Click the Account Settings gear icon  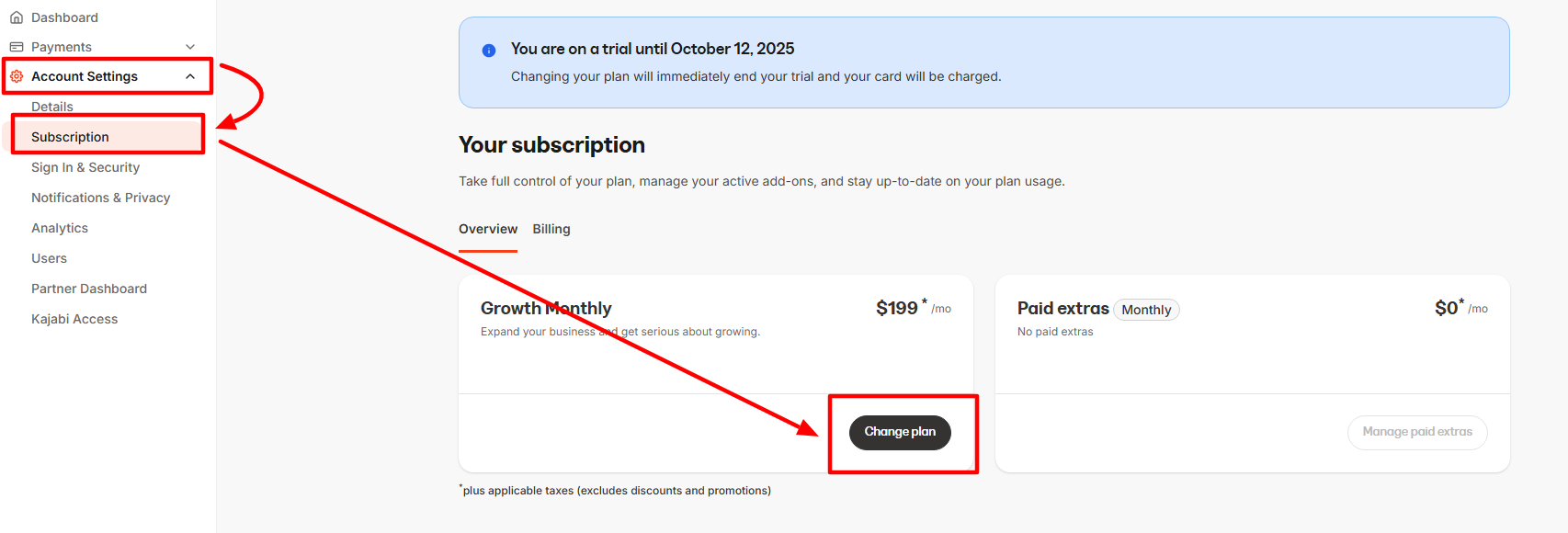coord(17,76)
